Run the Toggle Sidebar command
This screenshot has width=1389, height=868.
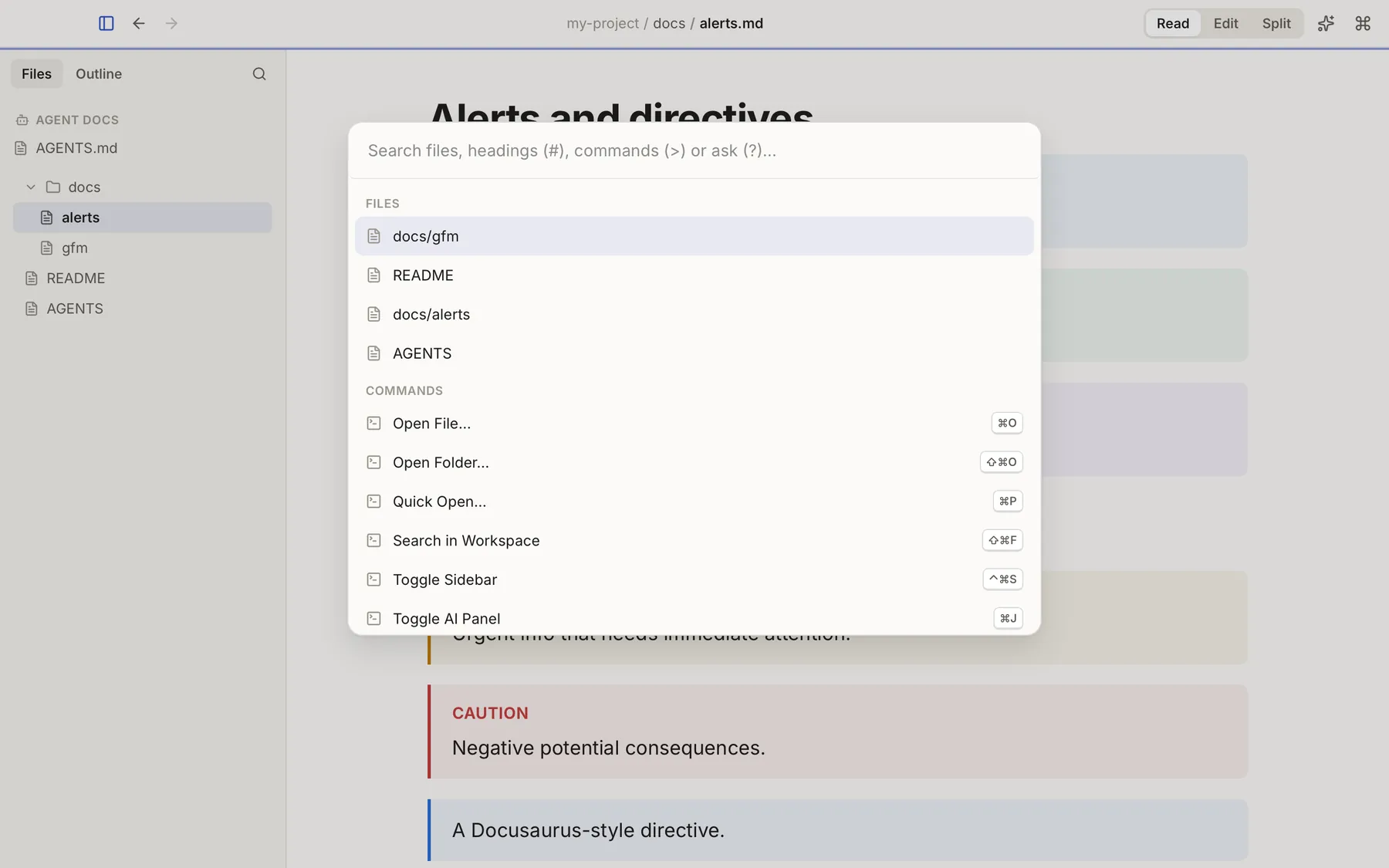[694, 579]
